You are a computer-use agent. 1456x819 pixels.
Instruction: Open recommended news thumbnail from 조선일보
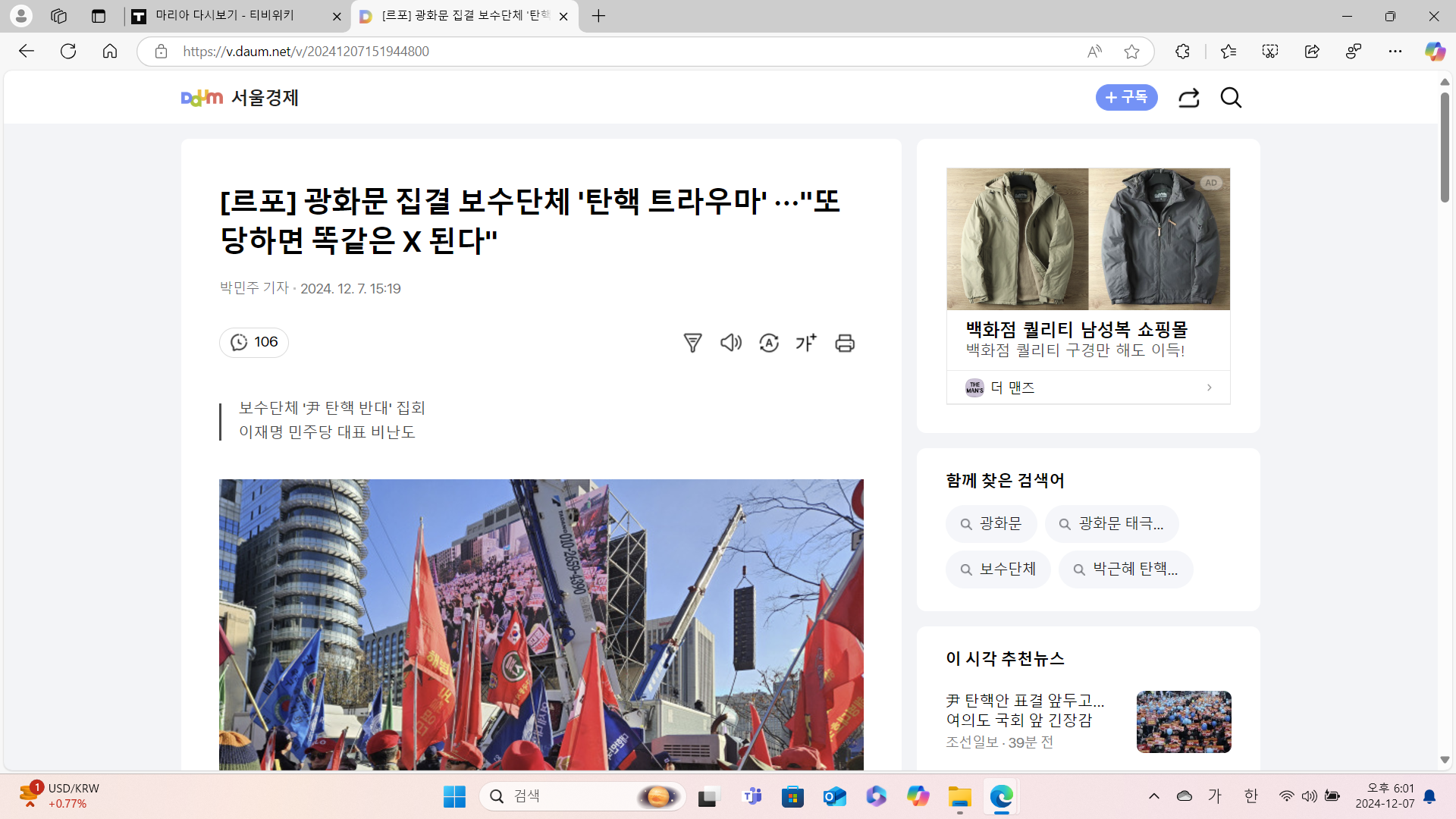pyautogui.click(x=1183, y=721)
